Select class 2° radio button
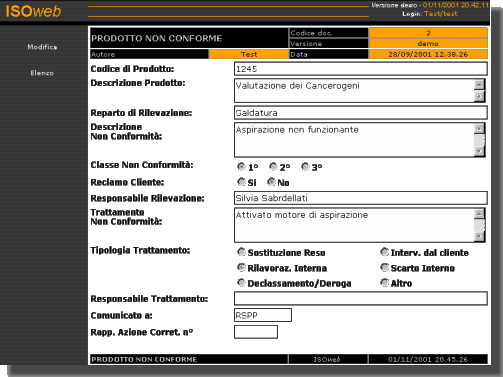The width and height of the screenshot is (503, 377). [273, 166]
